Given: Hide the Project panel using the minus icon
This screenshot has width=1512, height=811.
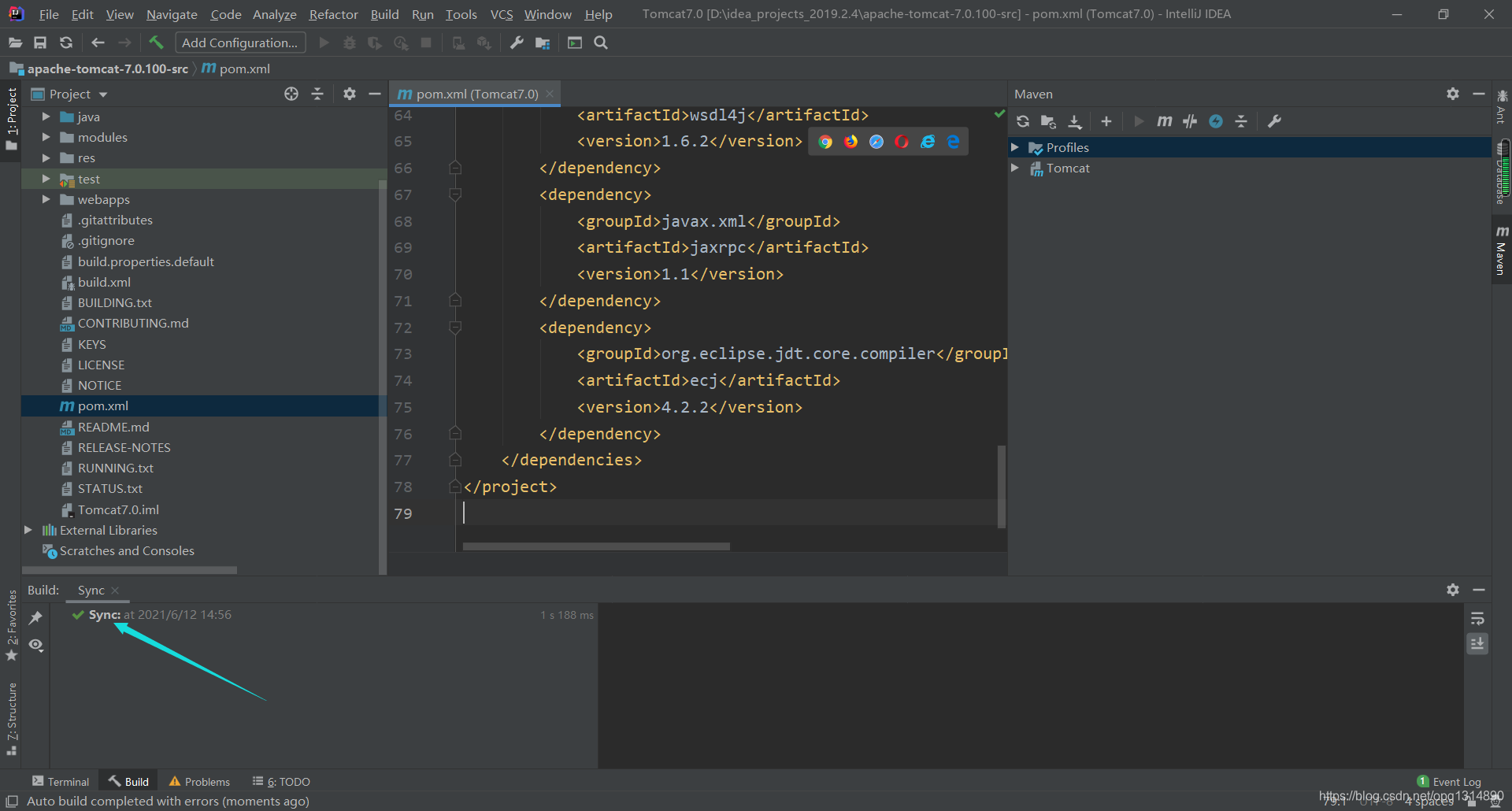Looking at the screenshot, I should pyautogui.click(x=375, y=94).
